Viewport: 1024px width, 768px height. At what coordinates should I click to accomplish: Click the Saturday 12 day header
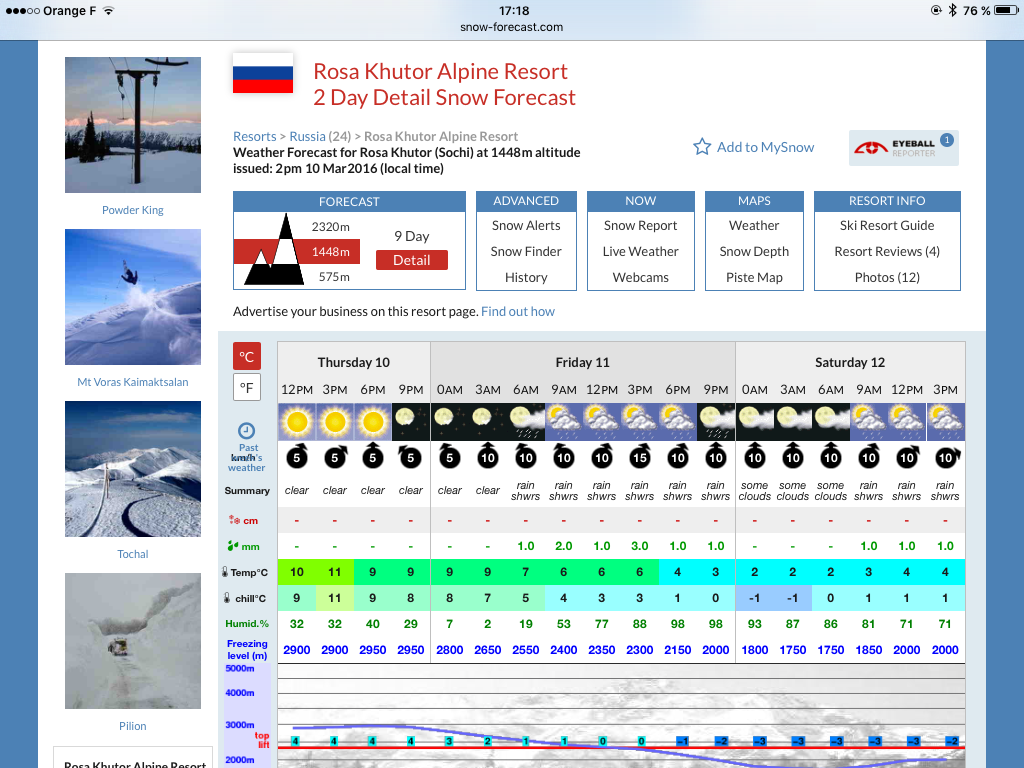(850, 362)
